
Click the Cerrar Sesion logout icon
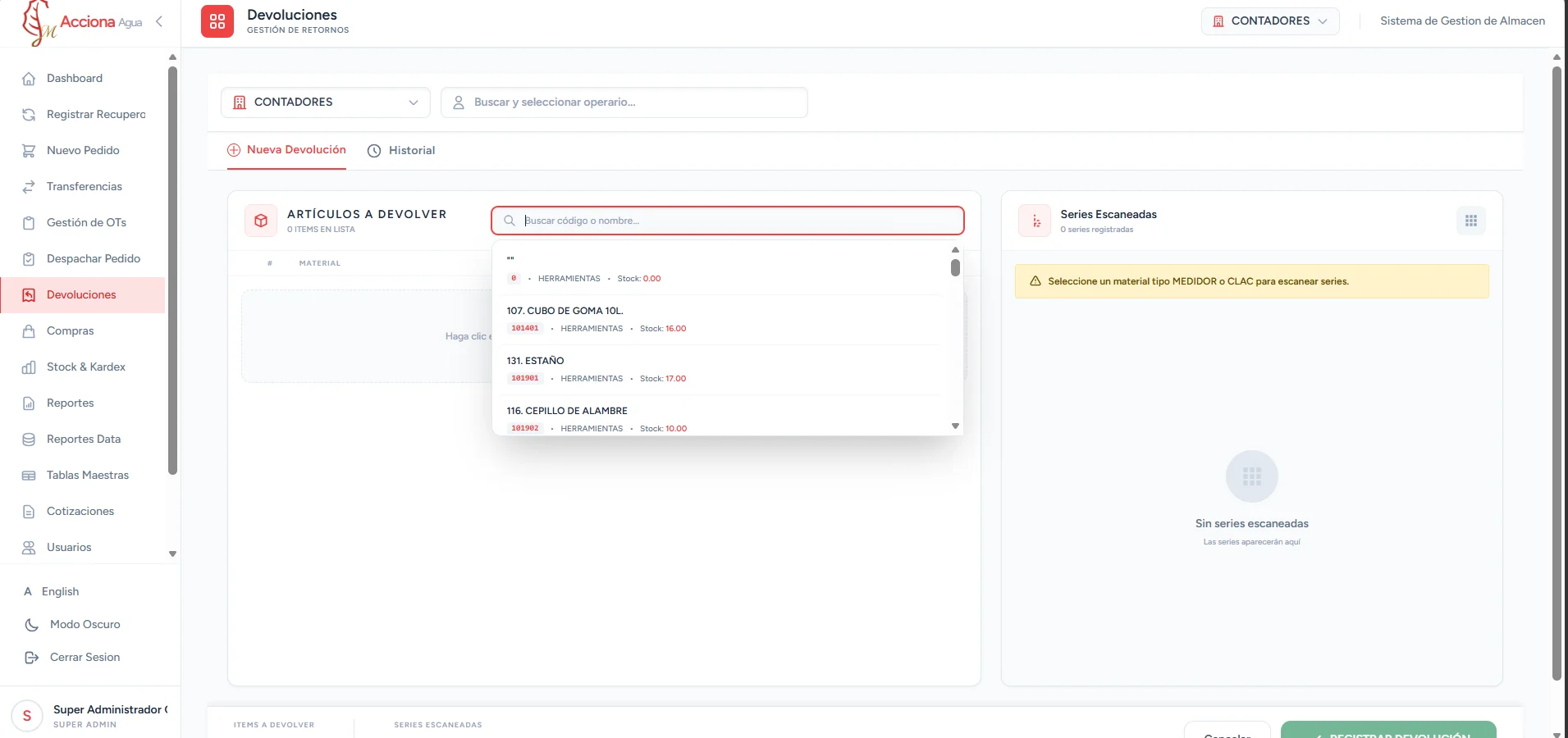[x=32, y=658]
